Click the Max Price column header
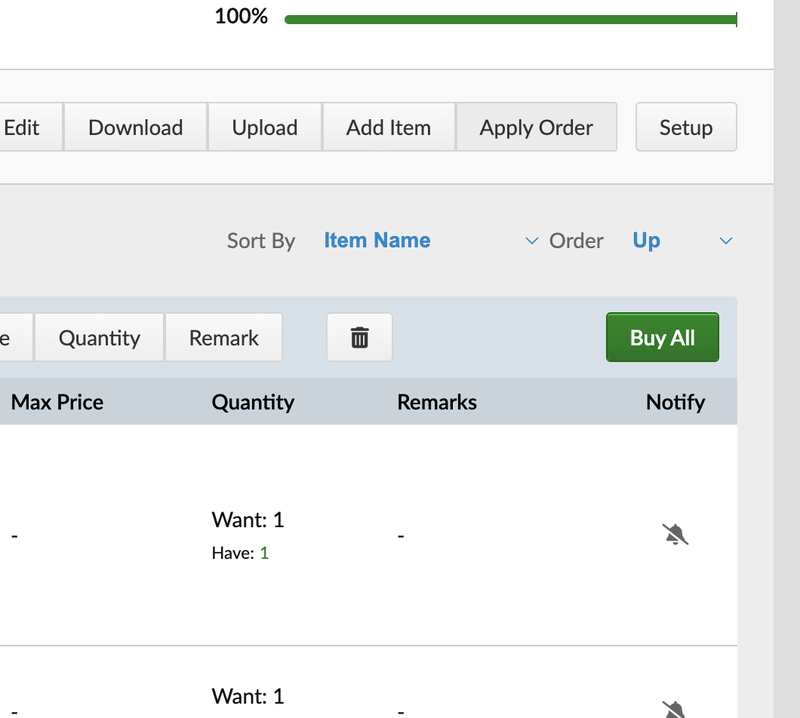800x718 pixels. (57, 402)
